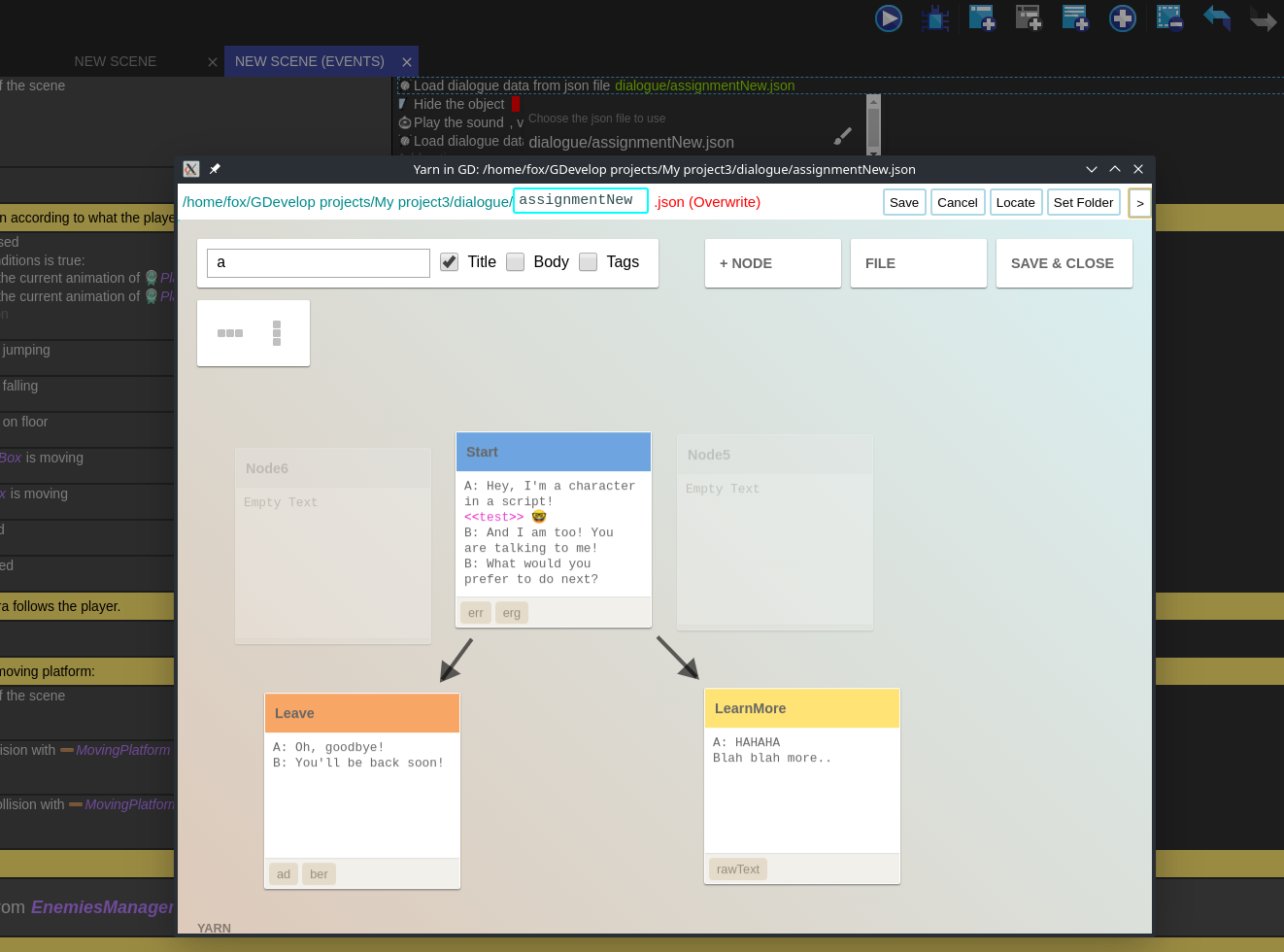Click the delete selected events icon
Image resolution: width=1284 pixels, height=952 pixels.
point(1169,18)
